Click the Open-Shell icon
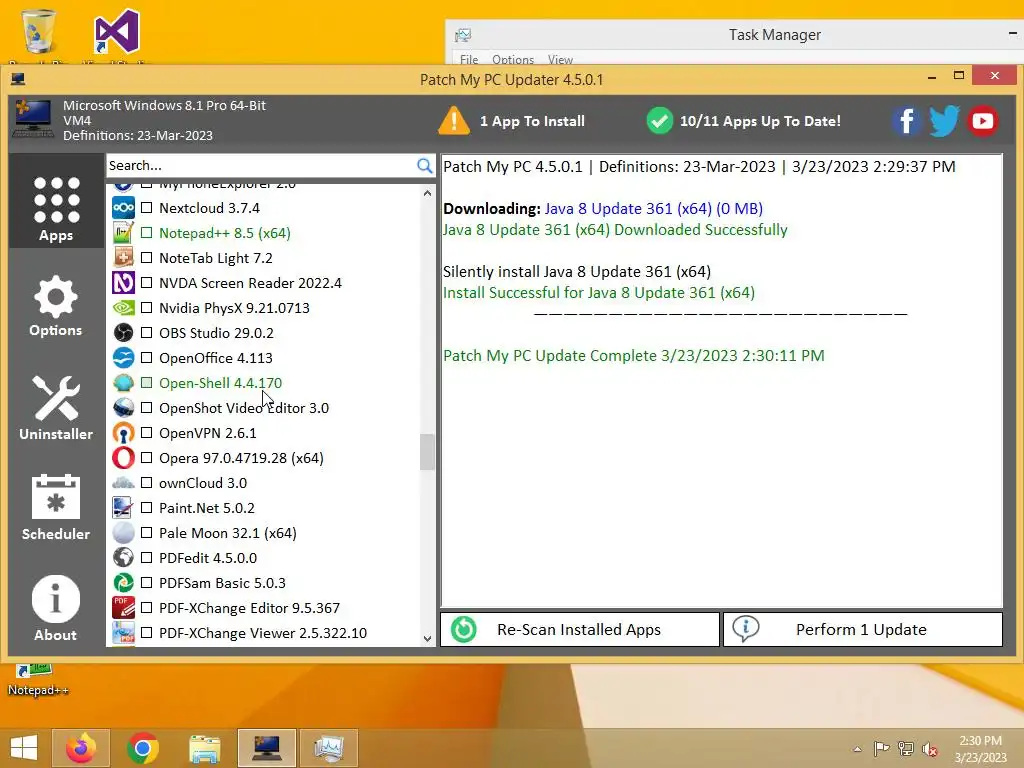Screen dimensions: 1024x768 123,383
